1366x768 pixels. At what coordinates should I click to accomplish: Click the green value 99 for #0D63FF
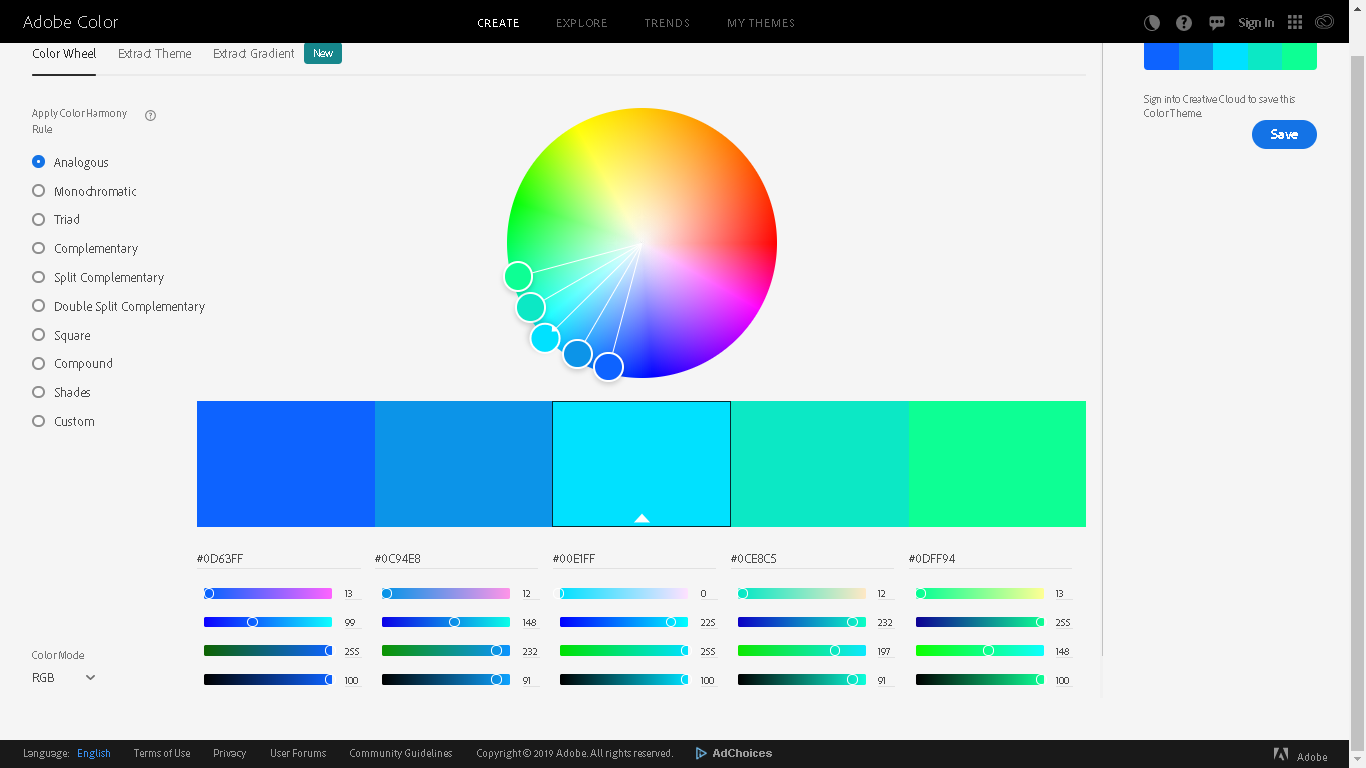[x=351, y=623]
